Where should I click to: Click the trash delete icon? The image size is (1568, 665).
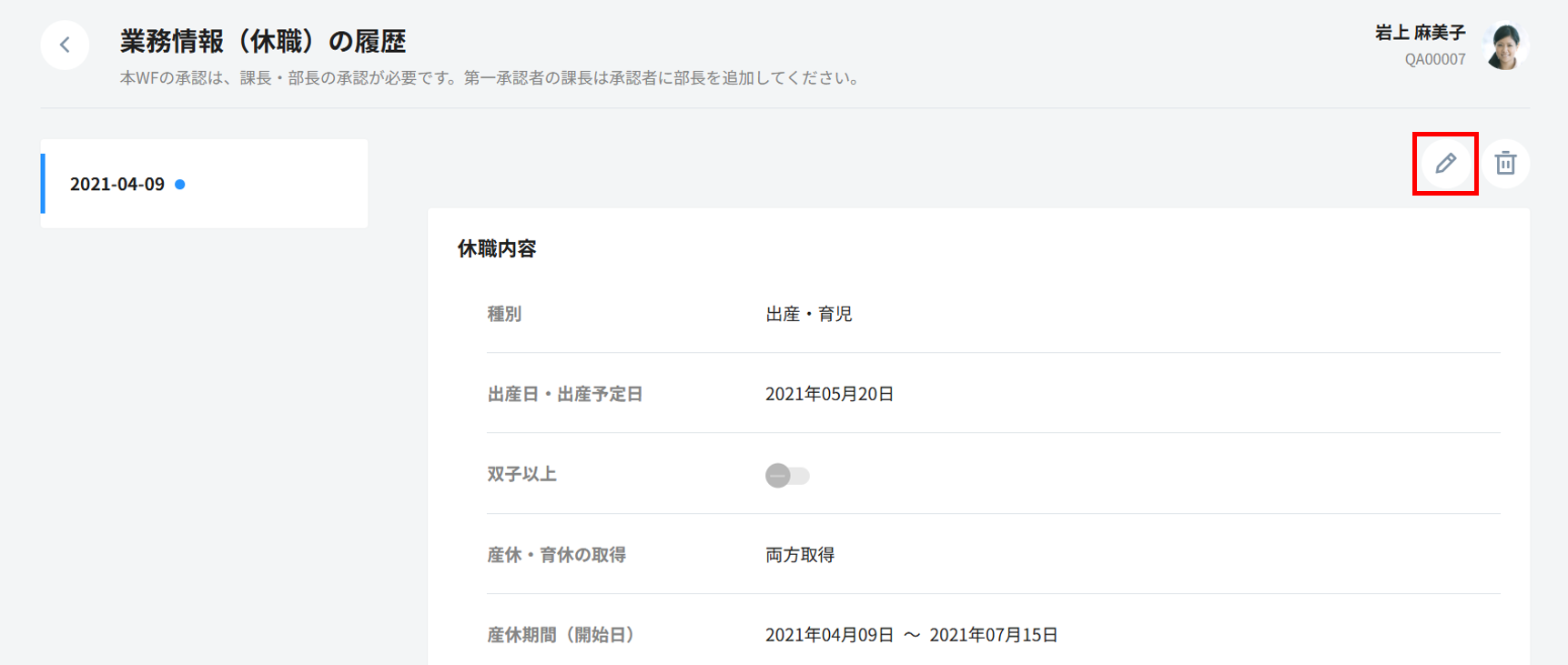1505,164
